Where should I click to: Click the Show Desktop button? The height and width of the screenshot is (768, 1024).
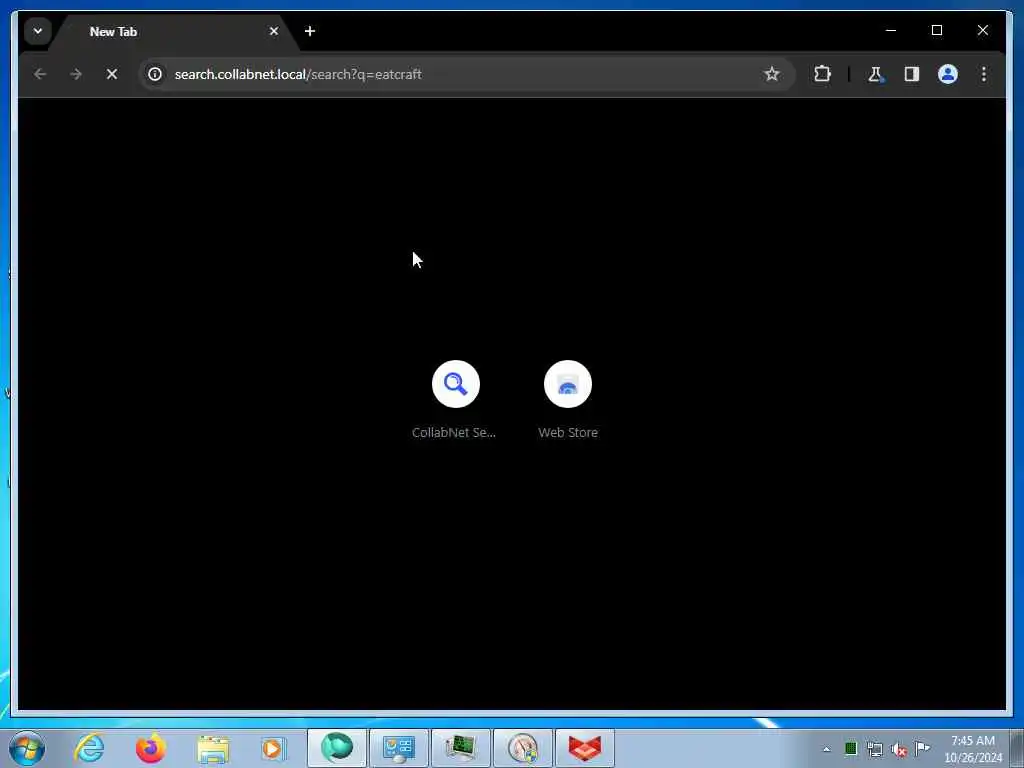pyautogui.click(x=1017, y=748)
